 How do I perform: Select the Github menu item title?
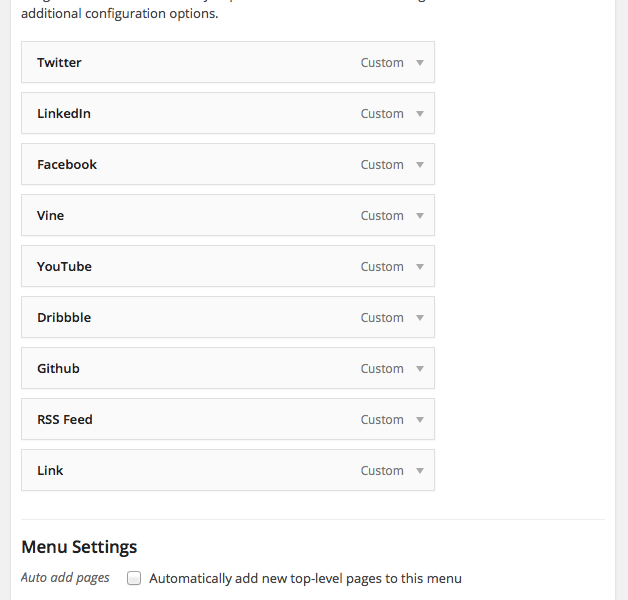(58, 369)
